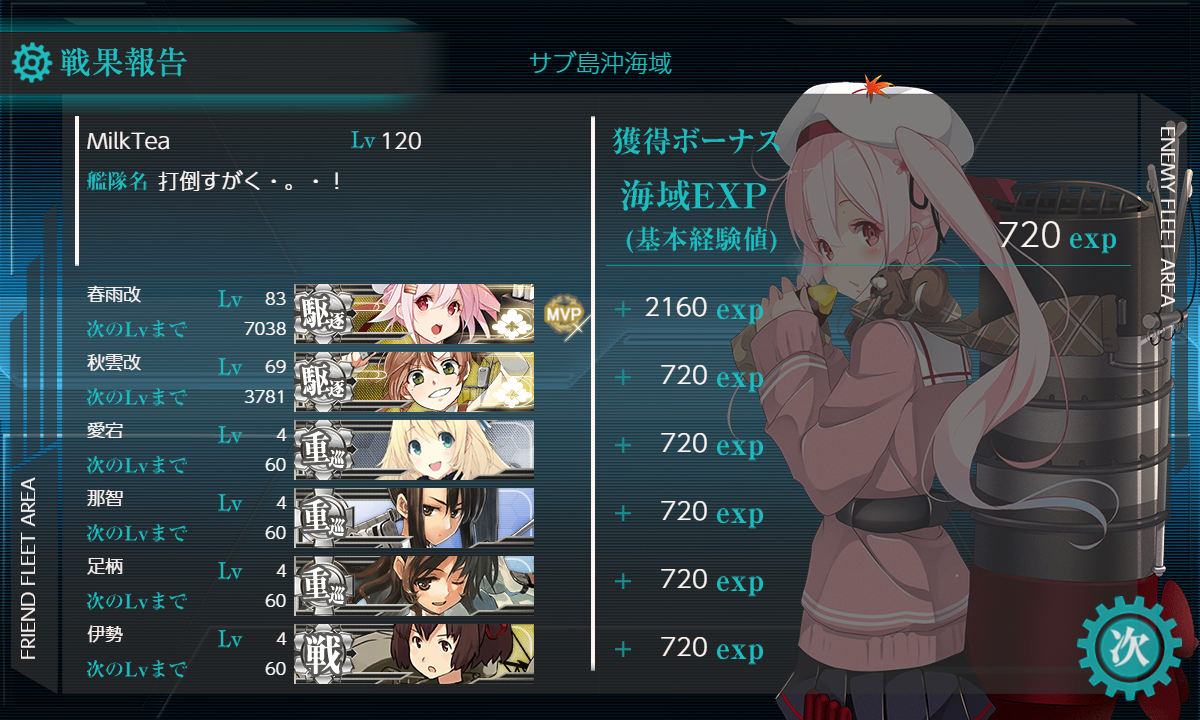
Task: Click 愛宕's 重巡 ship type gear icon
Action: pyautogui.click(x=321, y=451)
